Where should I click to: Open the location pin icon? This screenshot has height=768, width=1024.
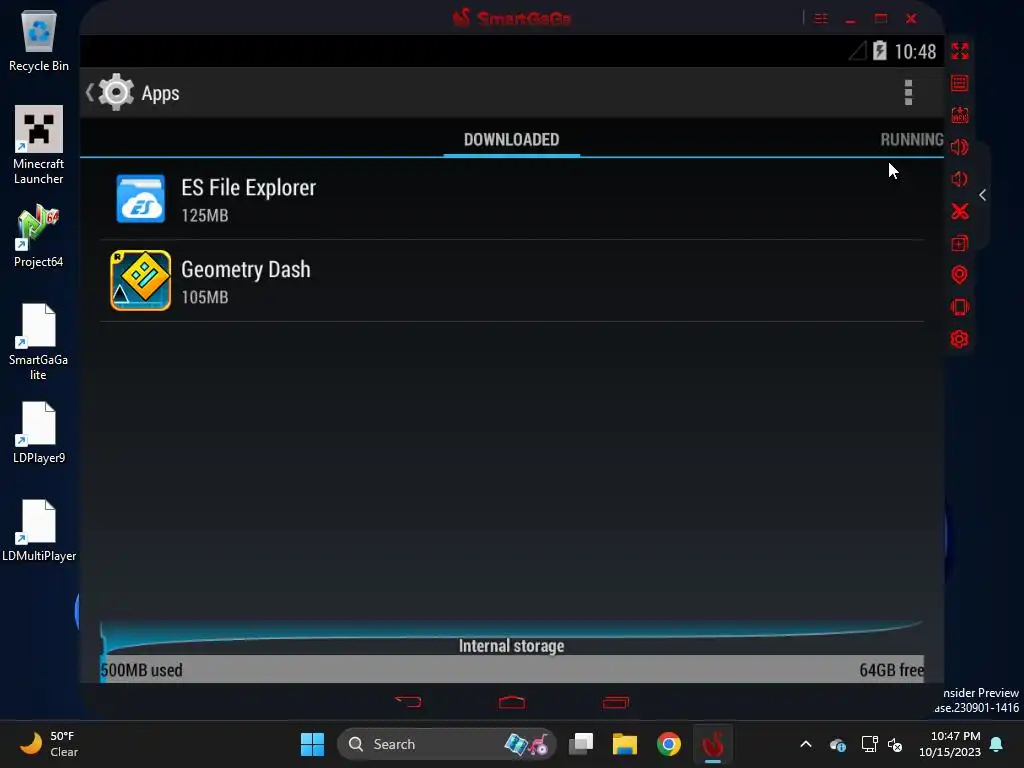click(959, 275)
